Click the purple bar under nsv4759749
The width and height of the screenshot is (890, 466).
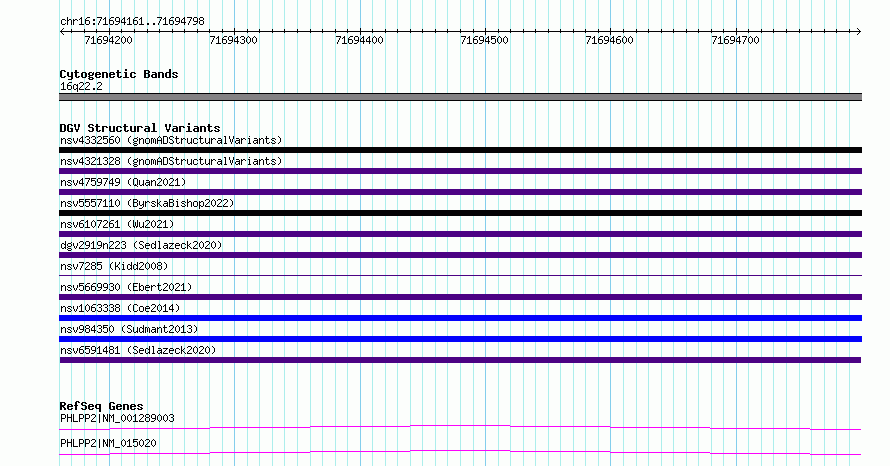tap(460, 192)
